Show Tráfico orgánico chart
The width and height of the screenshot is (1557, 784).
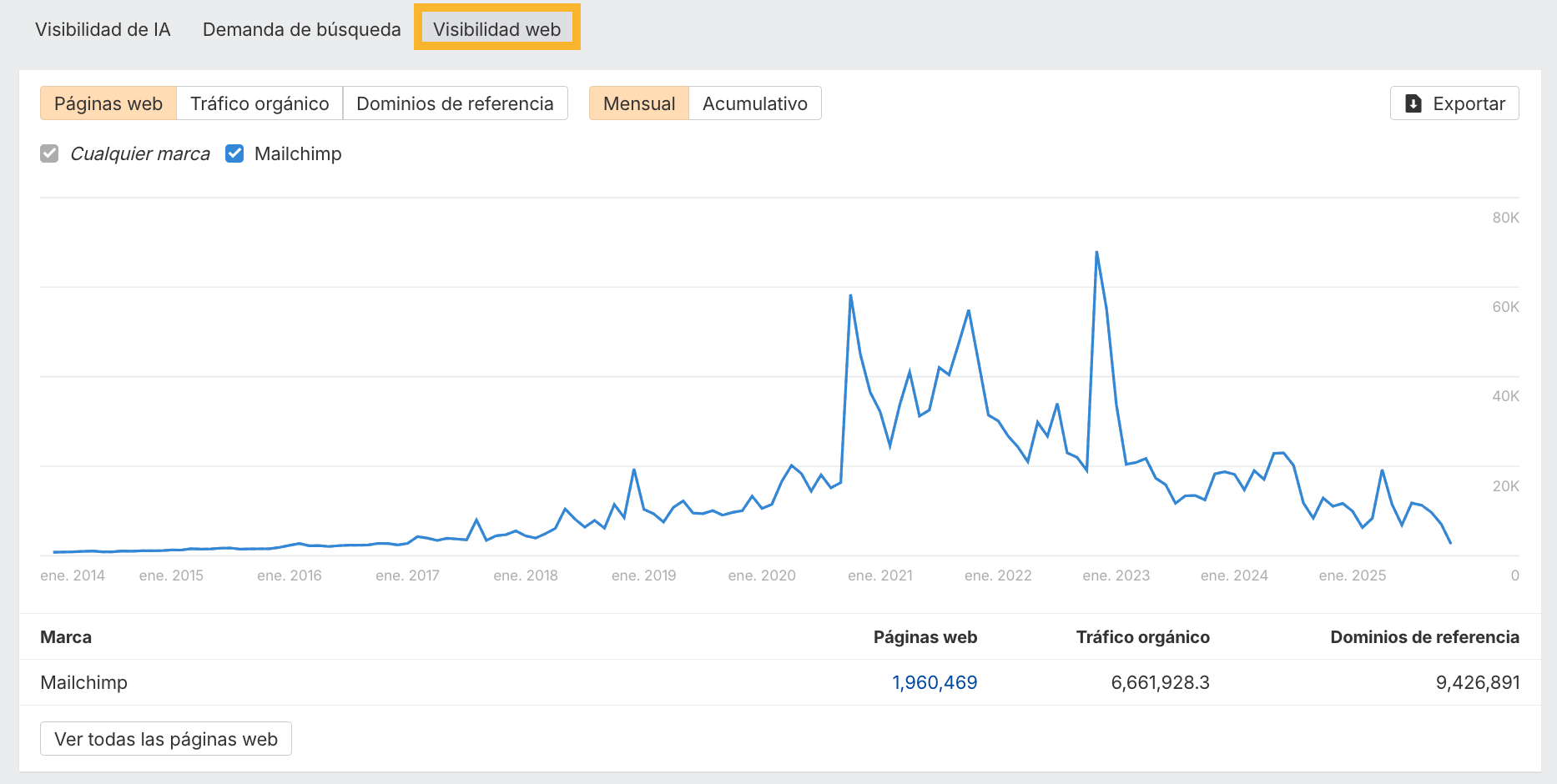[259, 103]
